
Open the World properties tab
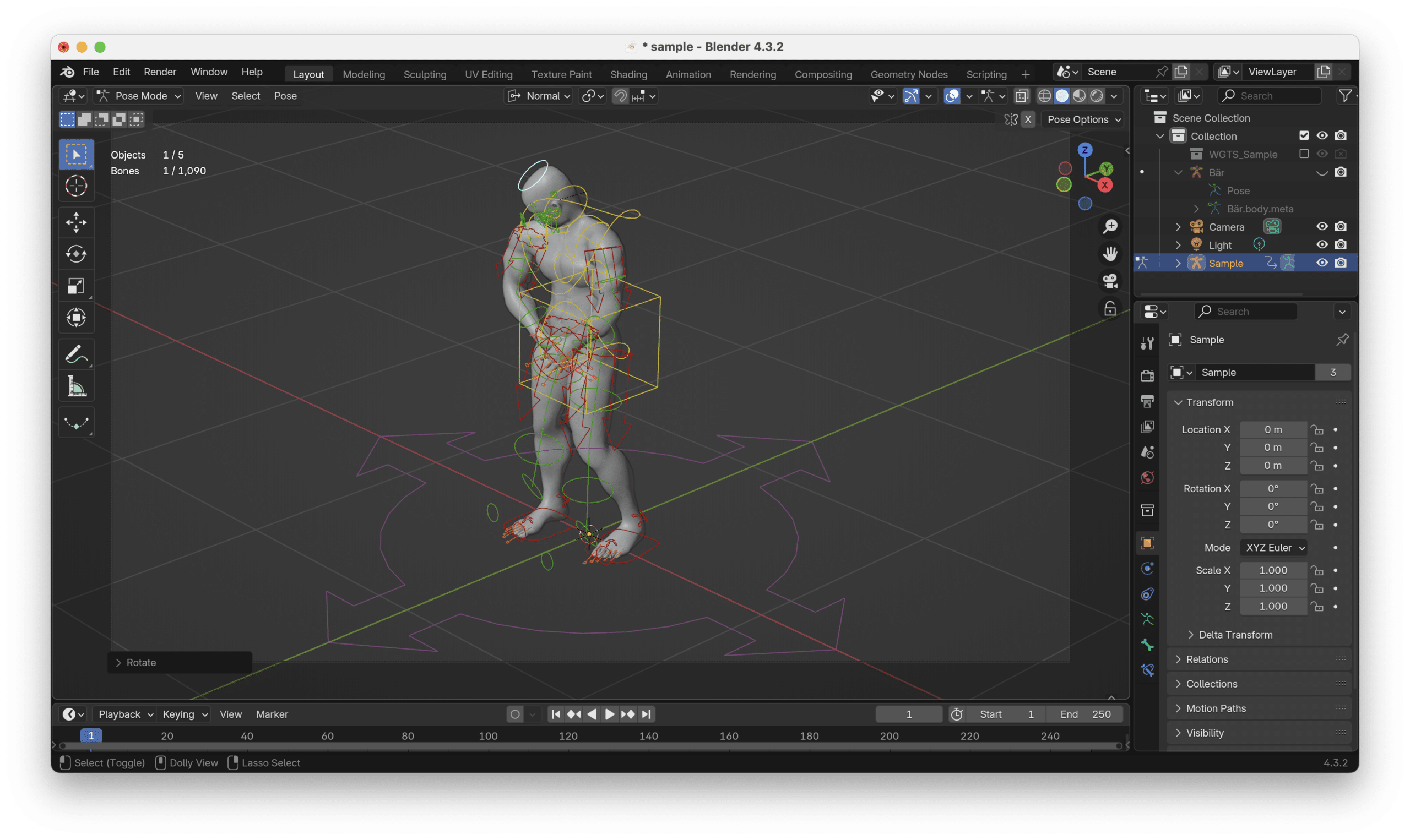pos(1148,478)
